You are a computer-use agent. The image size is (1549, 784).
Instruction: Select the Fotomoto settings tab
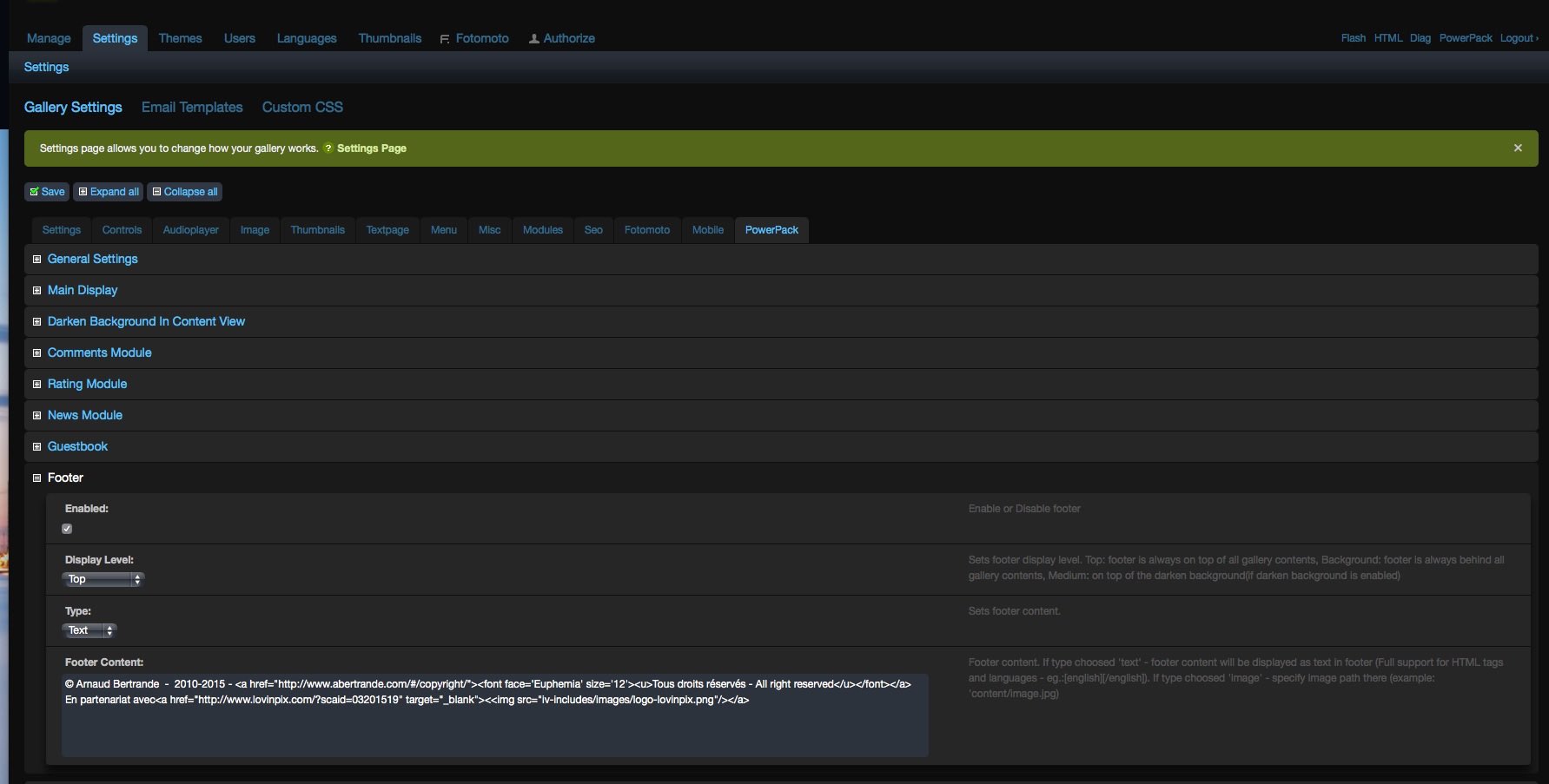(x=646, y=230)
